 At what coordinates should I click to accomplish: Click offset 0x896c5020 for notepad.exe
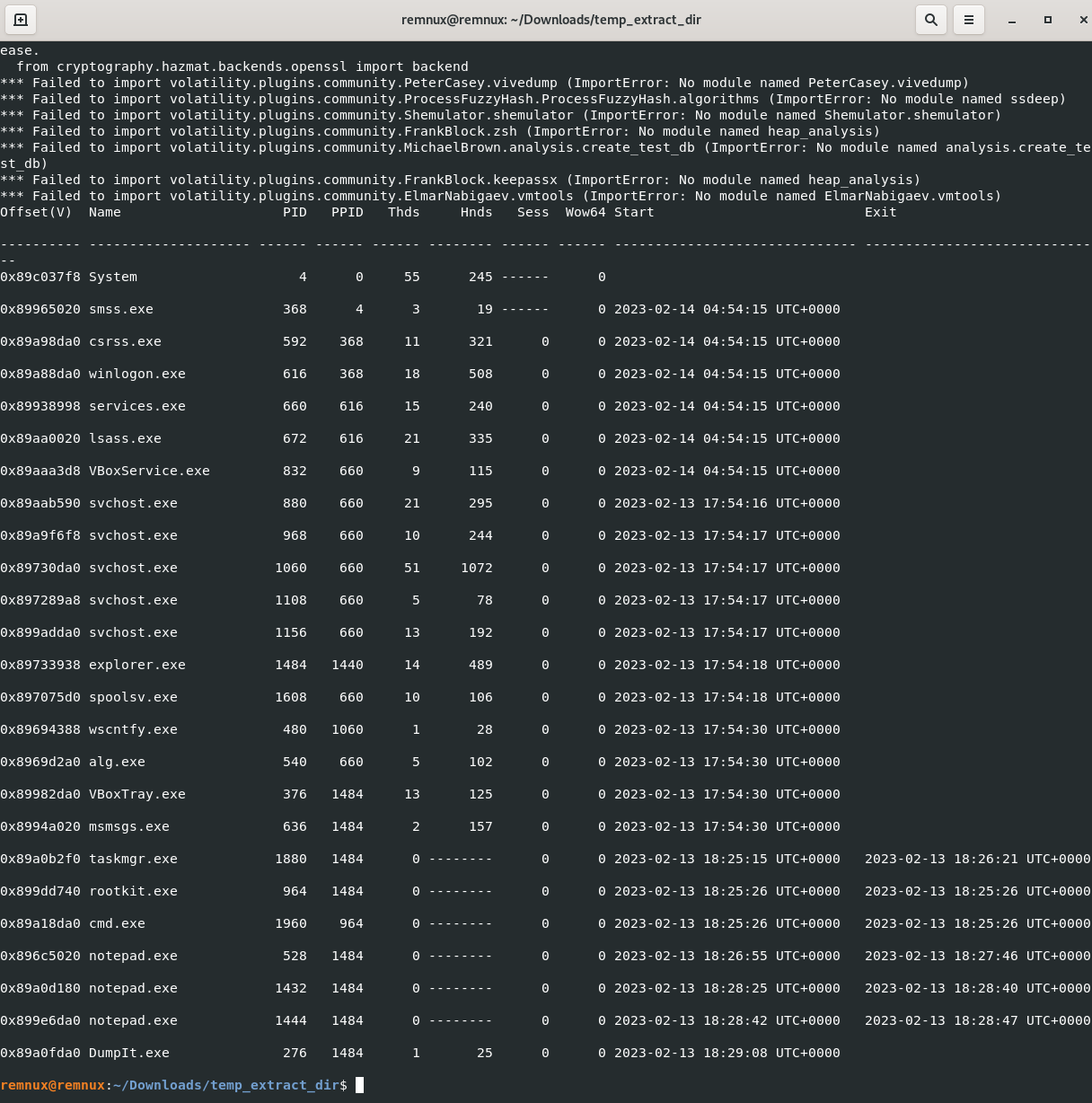click(x=40, y=956)
